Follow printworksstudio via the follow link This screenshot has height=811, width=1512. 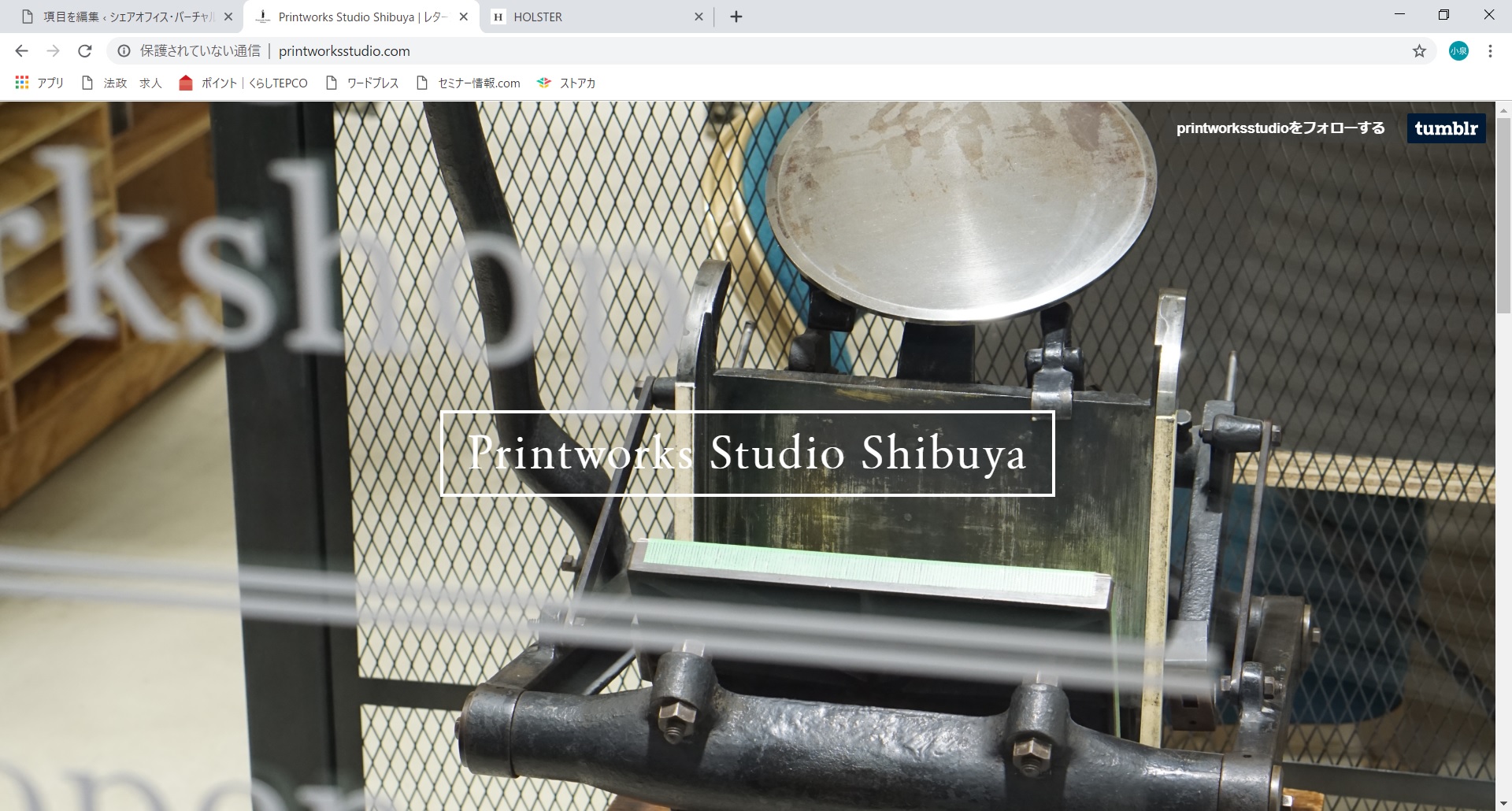coord(1280,128)
